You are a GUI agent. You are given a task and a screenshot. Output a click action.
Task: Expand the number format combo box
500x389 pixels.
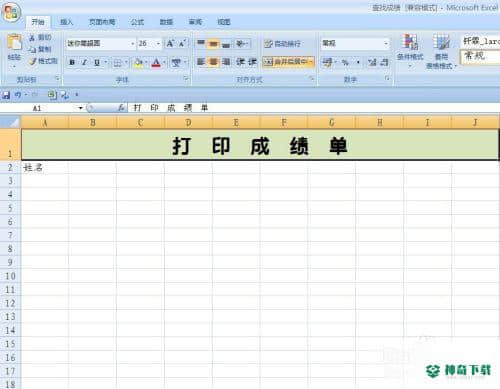pyautogui.click(x=386, y=43)
